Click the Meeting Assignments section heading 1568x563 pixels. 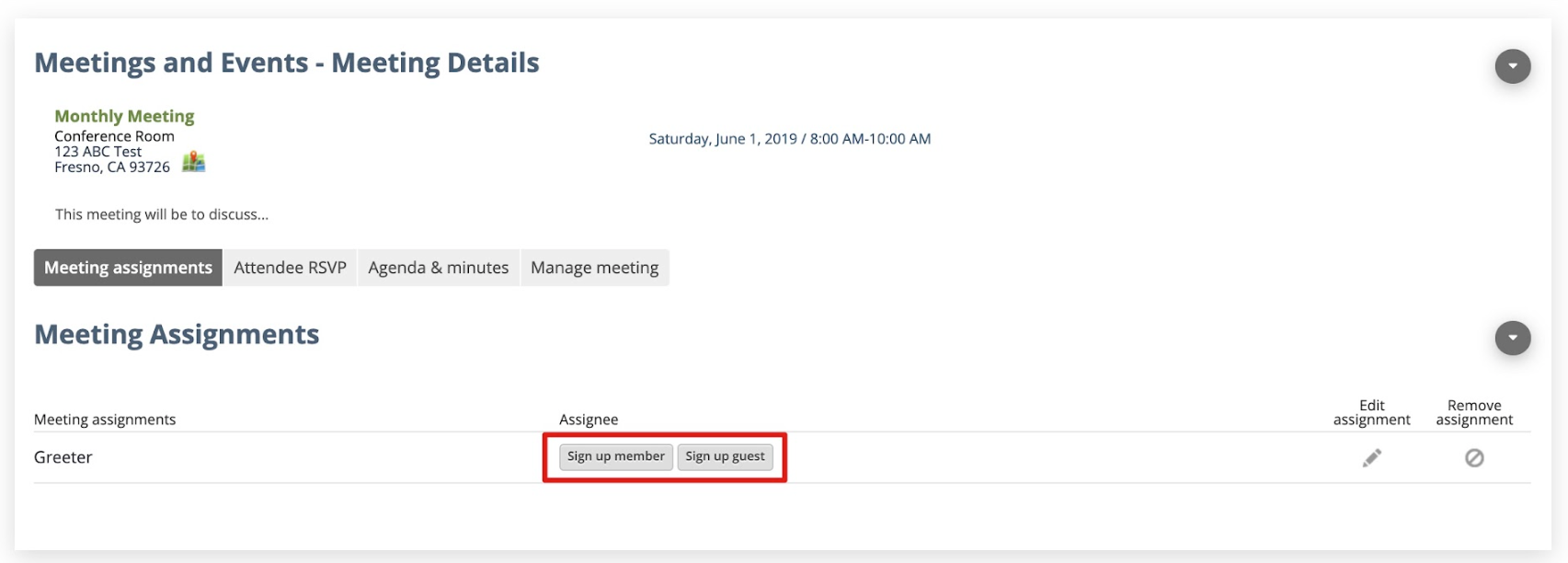[177, 334]
